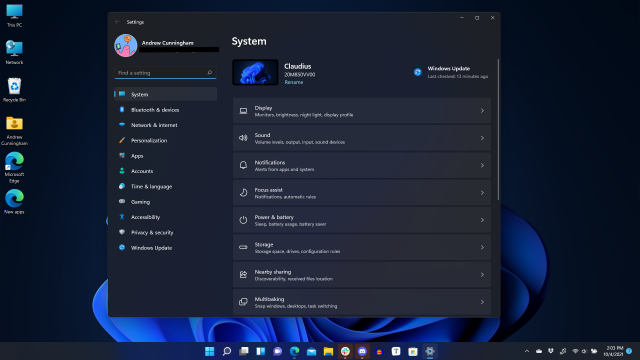
Task: Select This PC desktop icon
Action: click(14, 16)
